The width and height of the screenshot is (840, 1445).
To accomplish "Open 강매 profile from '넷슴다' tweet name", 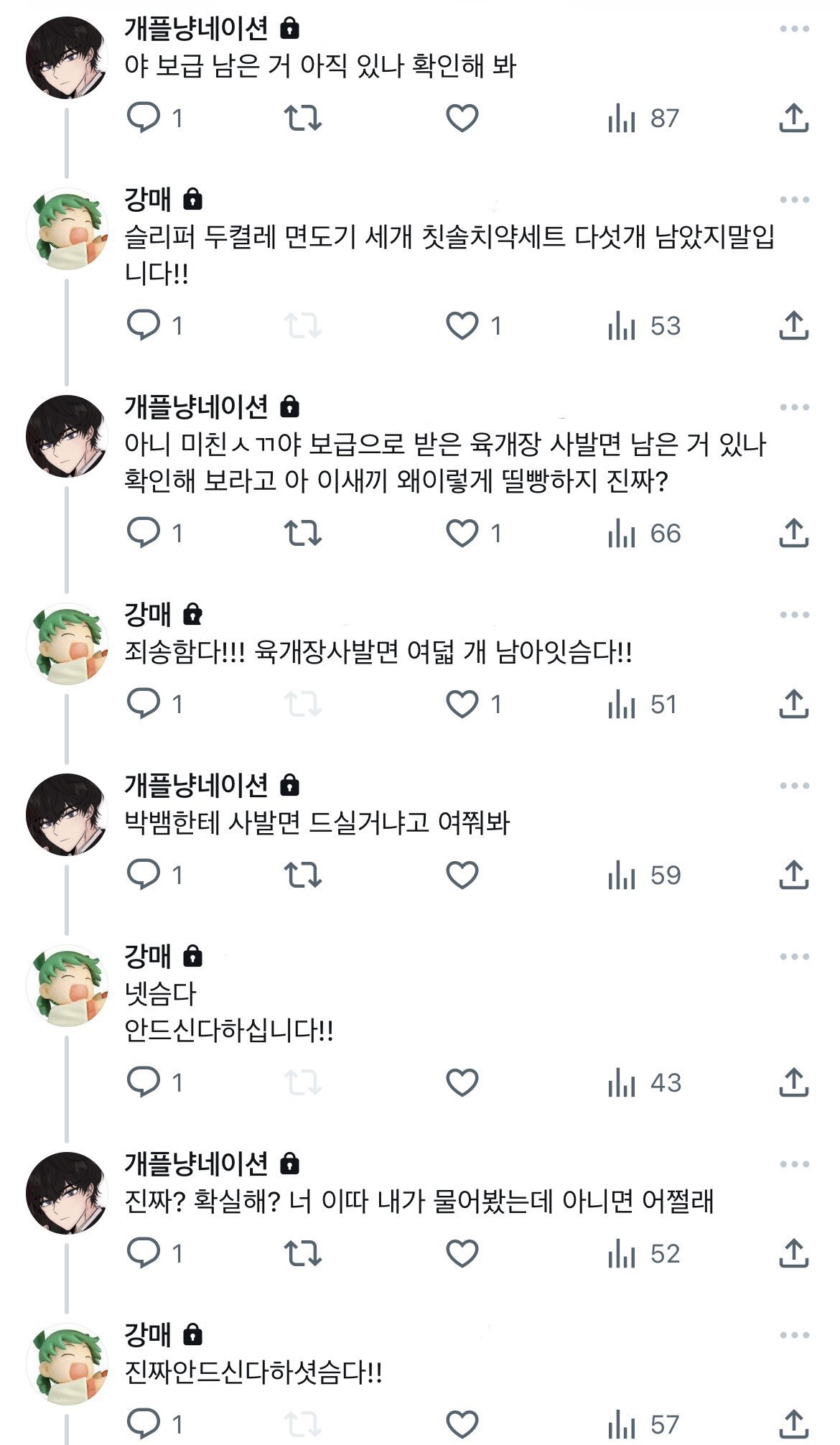I will pos(148,956).
